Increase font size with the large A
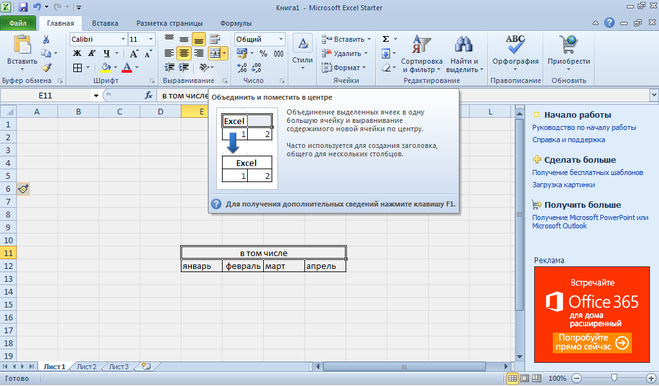 click(134, 53)
